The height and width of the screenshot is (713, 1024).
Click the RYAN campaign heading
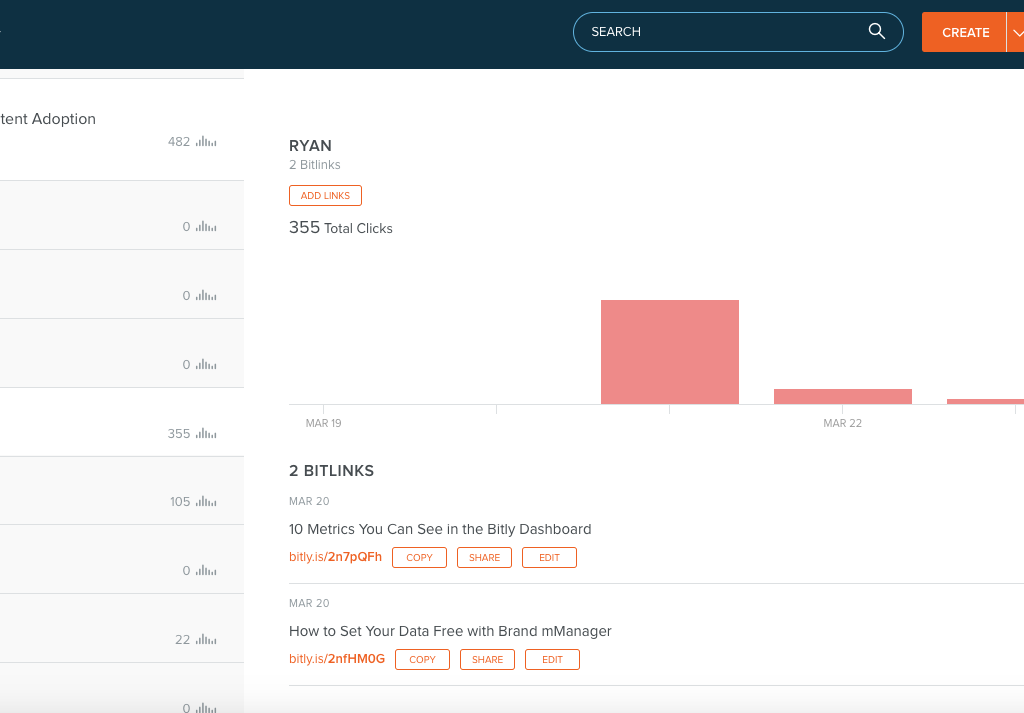pos(310,146)
